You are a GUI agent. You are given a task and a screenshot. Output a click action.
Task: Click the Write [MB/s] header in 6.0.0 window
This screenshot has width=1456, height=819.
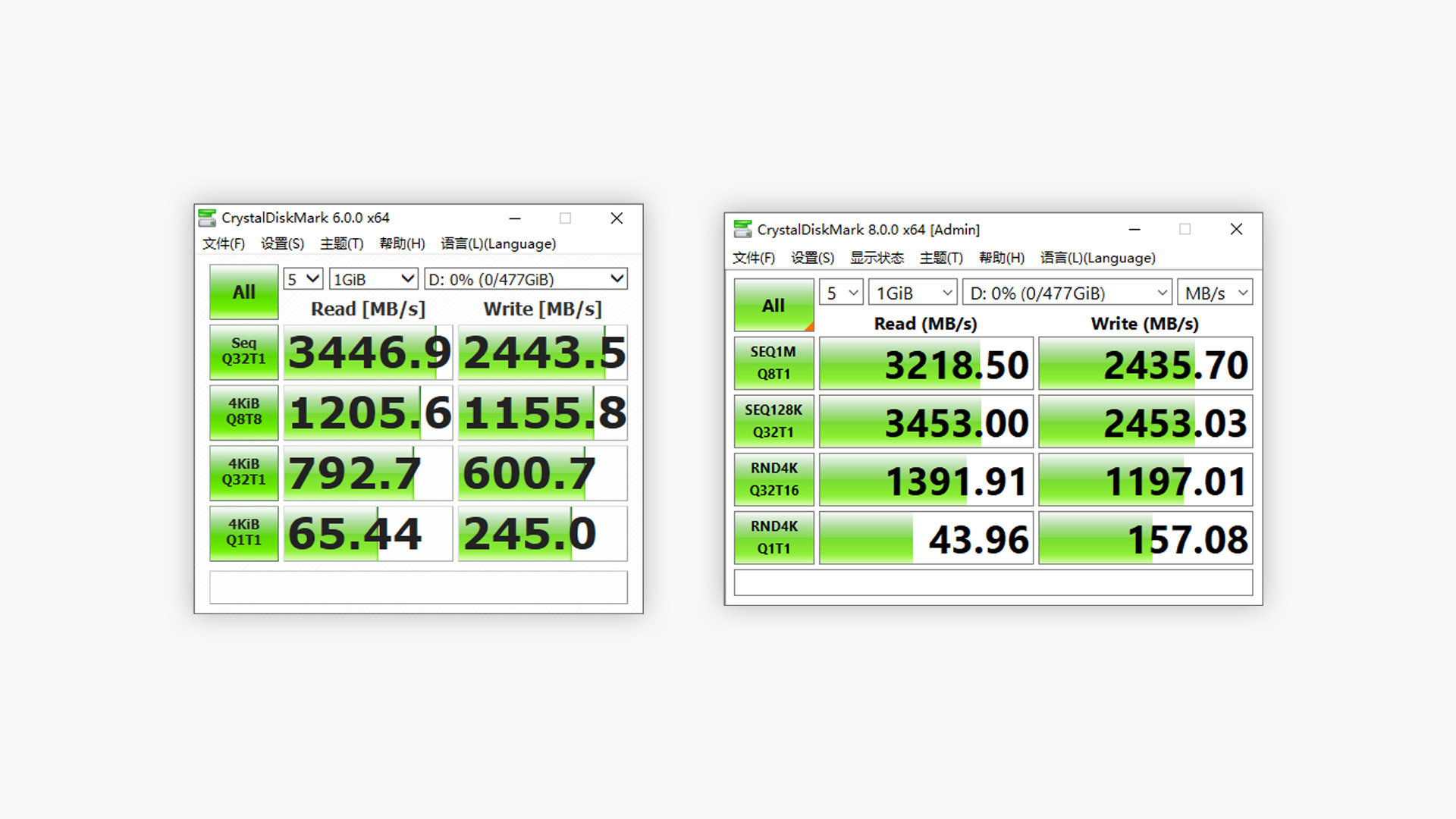tap(543, 309)
